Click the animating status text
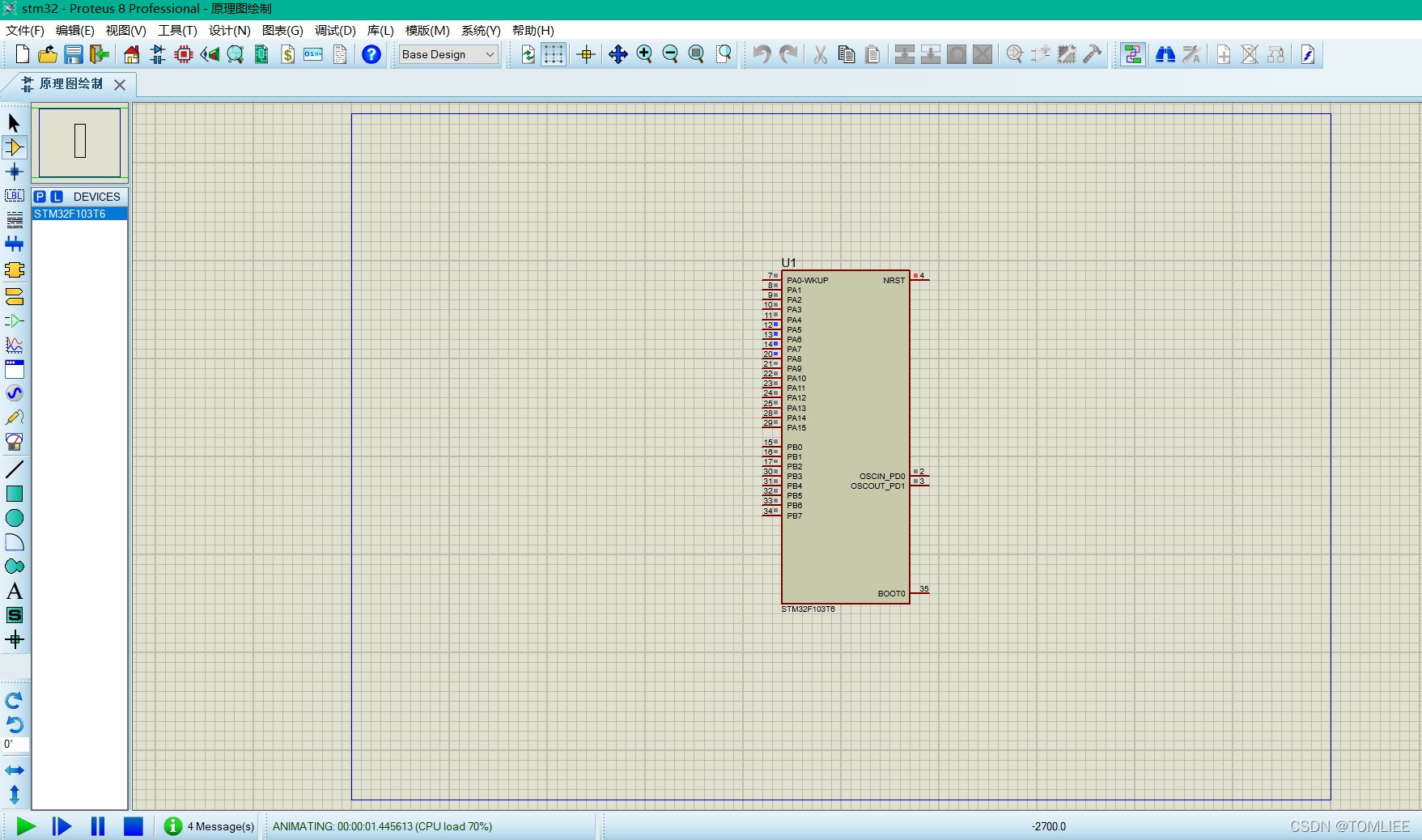1422x840 pixels. coord(382,826)
